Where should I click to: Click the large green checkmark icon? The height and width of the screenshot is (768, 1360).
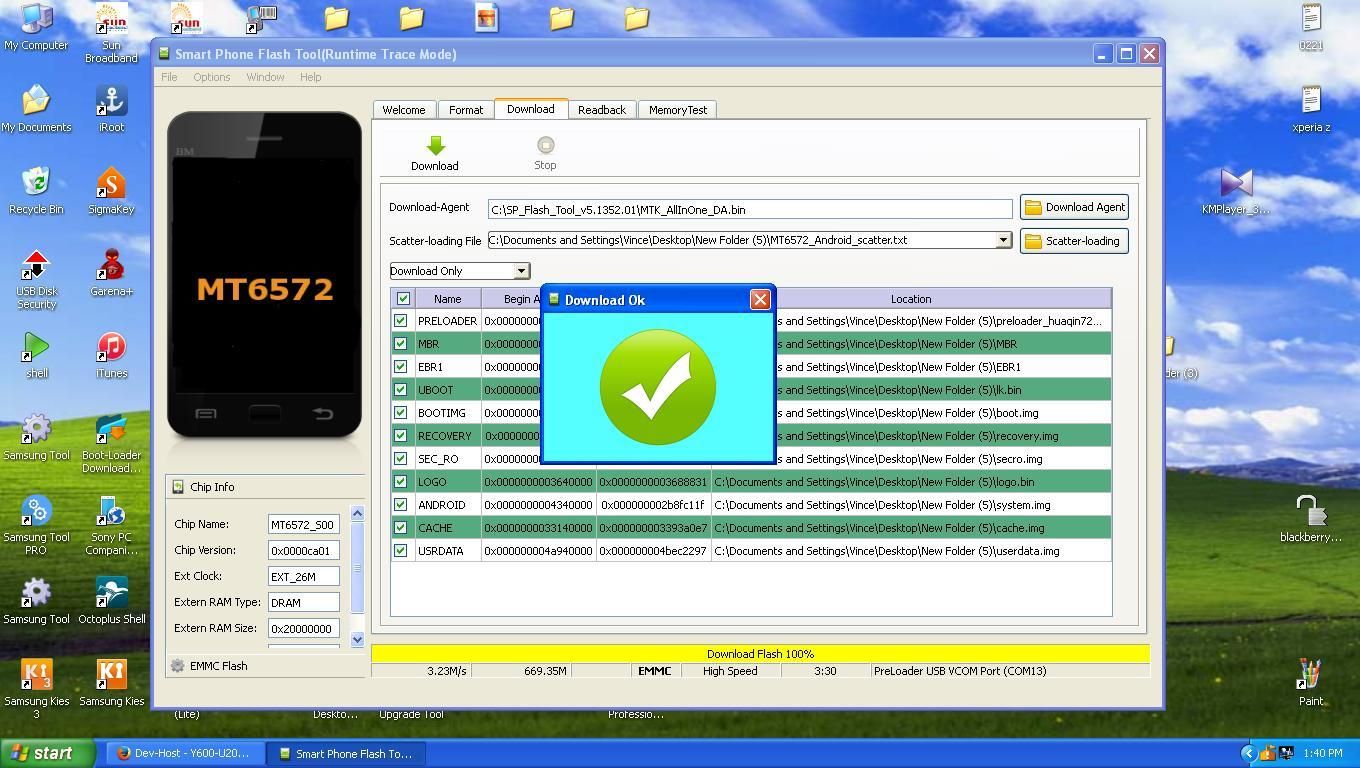tap(657, 387)
